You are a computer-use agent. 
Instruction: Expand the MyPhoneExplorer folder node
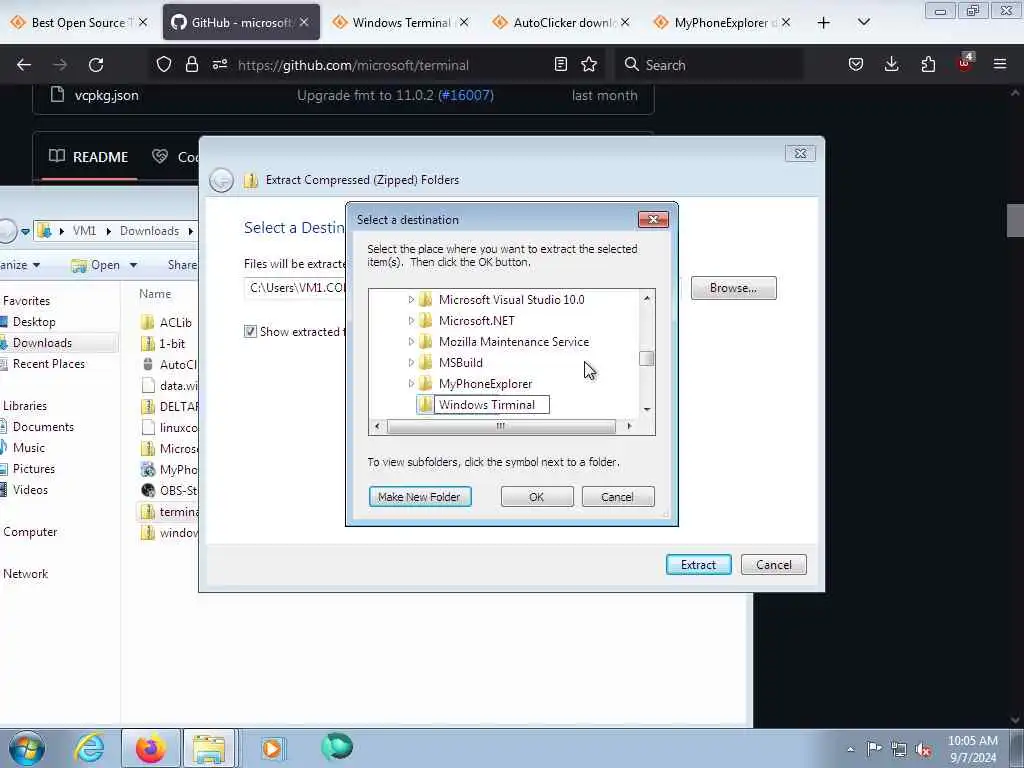[x=411, y=383]
